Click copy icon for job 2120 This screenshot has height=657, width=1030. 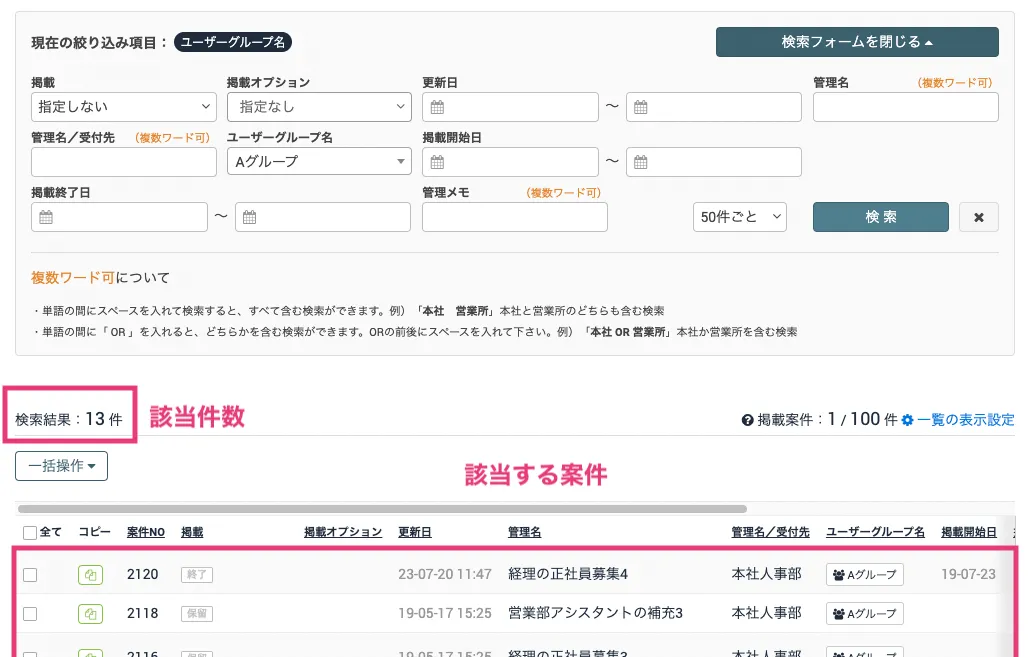tap(90, 574)
